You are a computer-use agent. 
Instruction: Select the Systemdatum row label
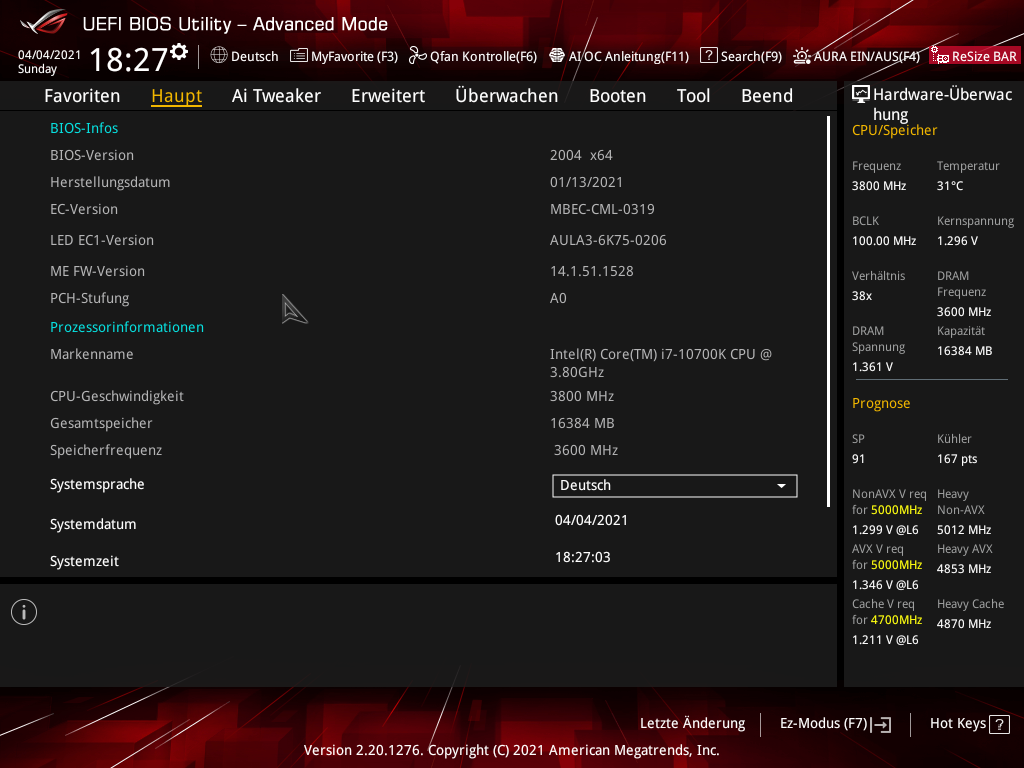93,524
